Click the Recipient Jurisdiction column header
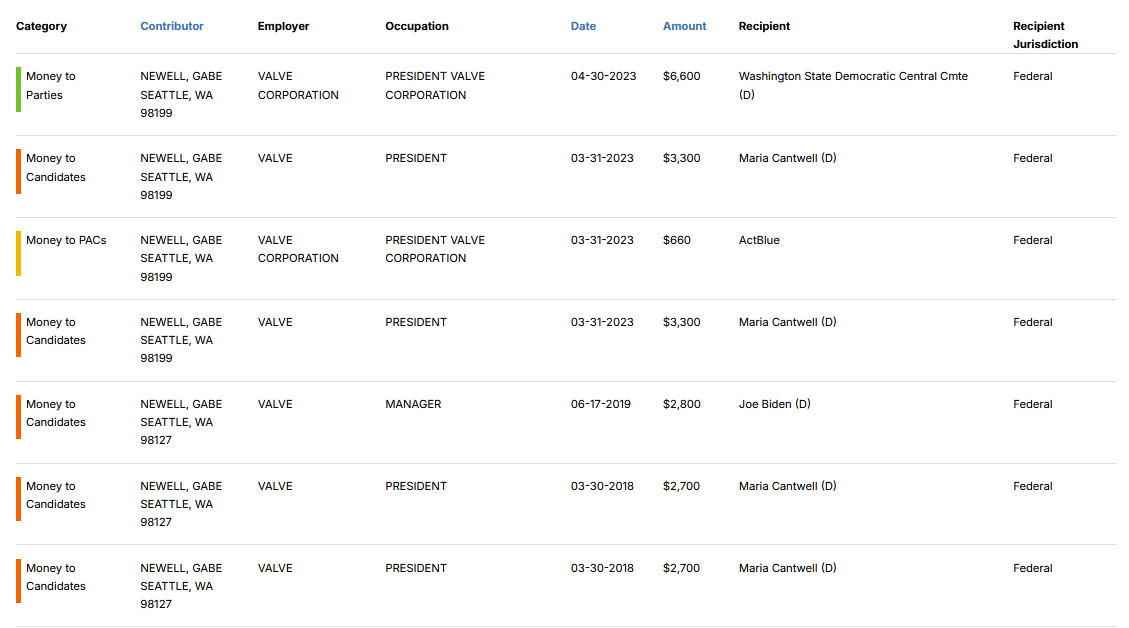1129x628 pixels. (x=1045, y=35)
